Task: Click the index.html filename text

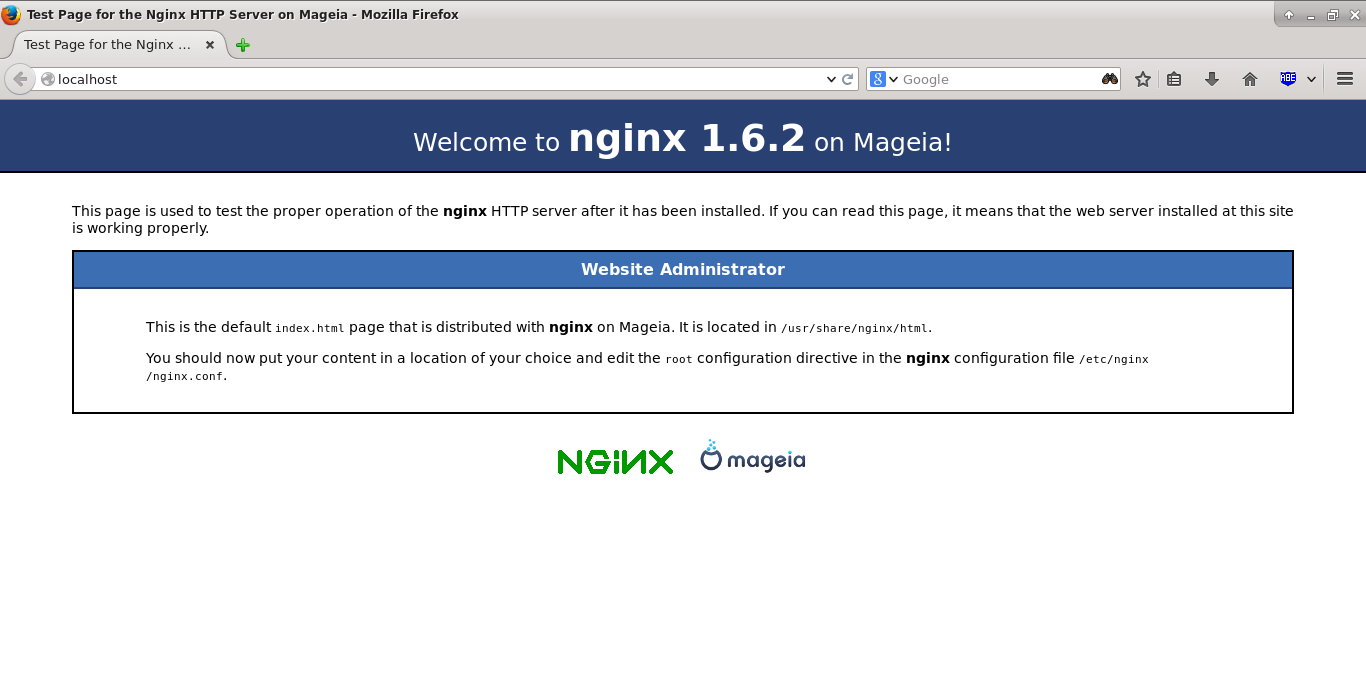Action: 310,328
